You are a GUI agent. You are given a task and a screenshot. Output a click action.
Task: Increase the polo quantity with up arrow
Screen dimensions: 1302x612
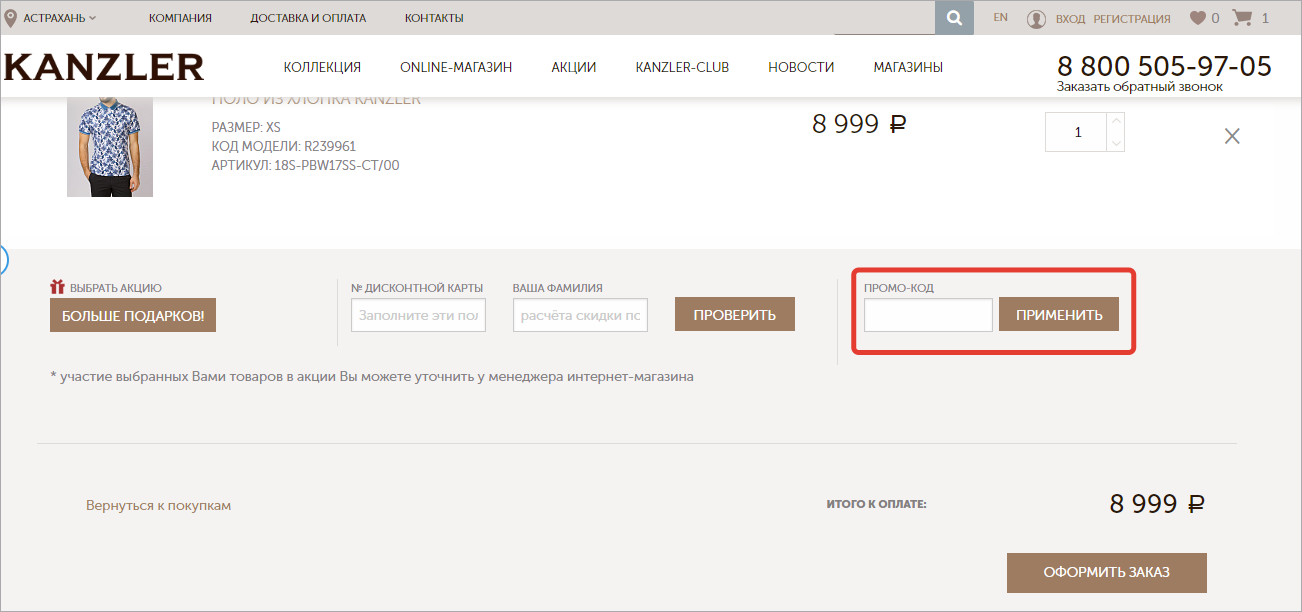(x=1116, y=122)
